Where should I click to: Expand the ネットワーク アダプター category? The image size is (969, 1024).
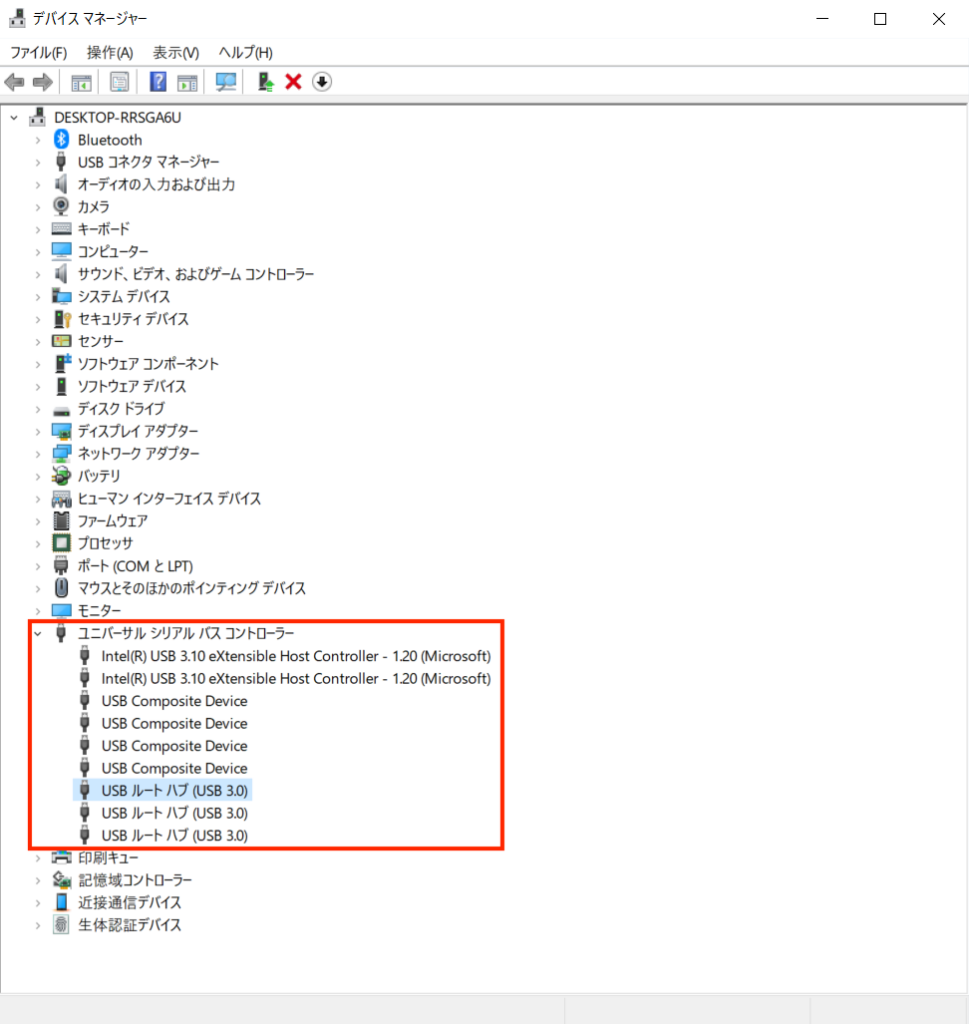coord(38,454)
